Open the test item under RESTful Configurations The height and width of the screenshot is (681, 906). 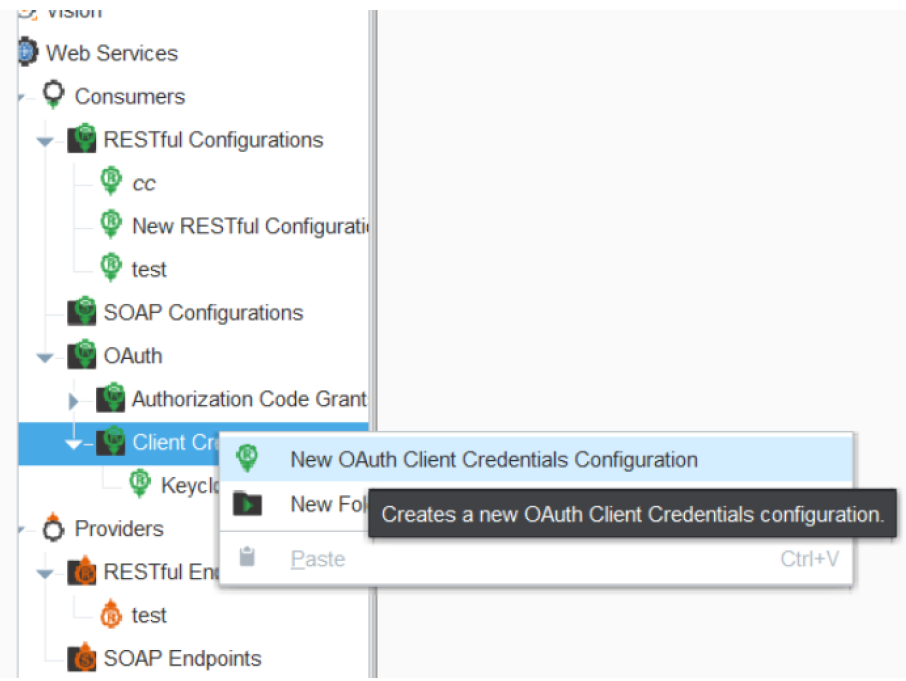click(x=149, y=269)
